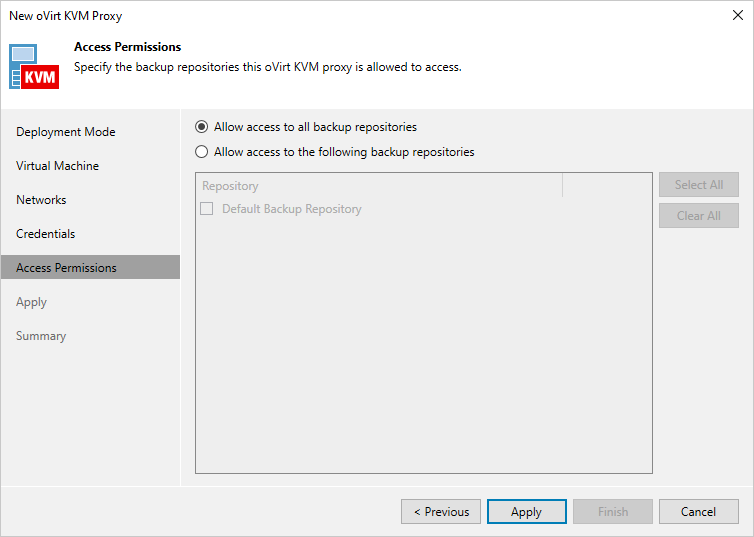Click the Repository column header
This screenshot has height=537, width=754.
pos(378,186)
